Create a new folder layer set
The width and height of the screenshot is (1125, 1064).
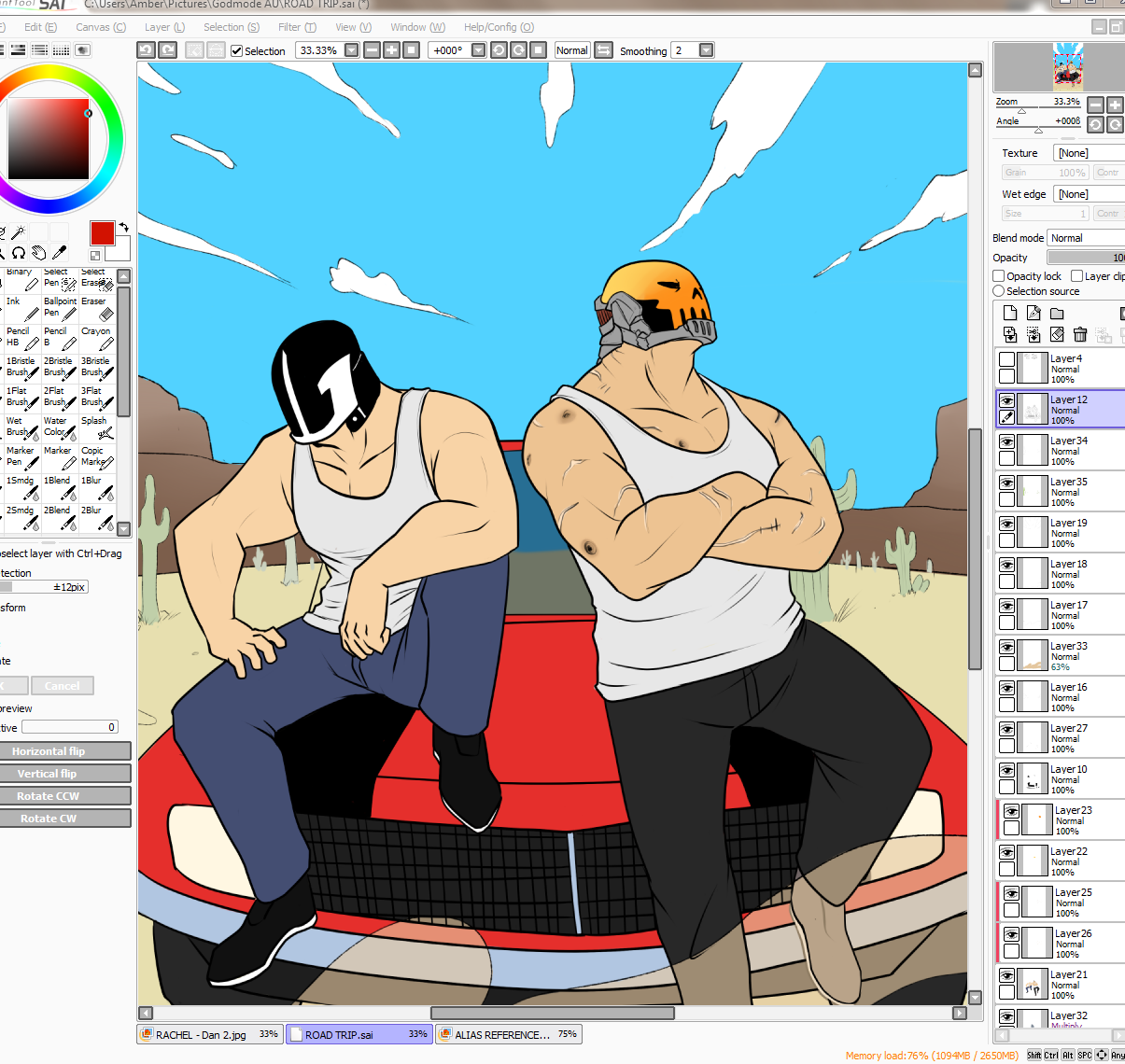pyautogui.click(x=1057, y=314)
